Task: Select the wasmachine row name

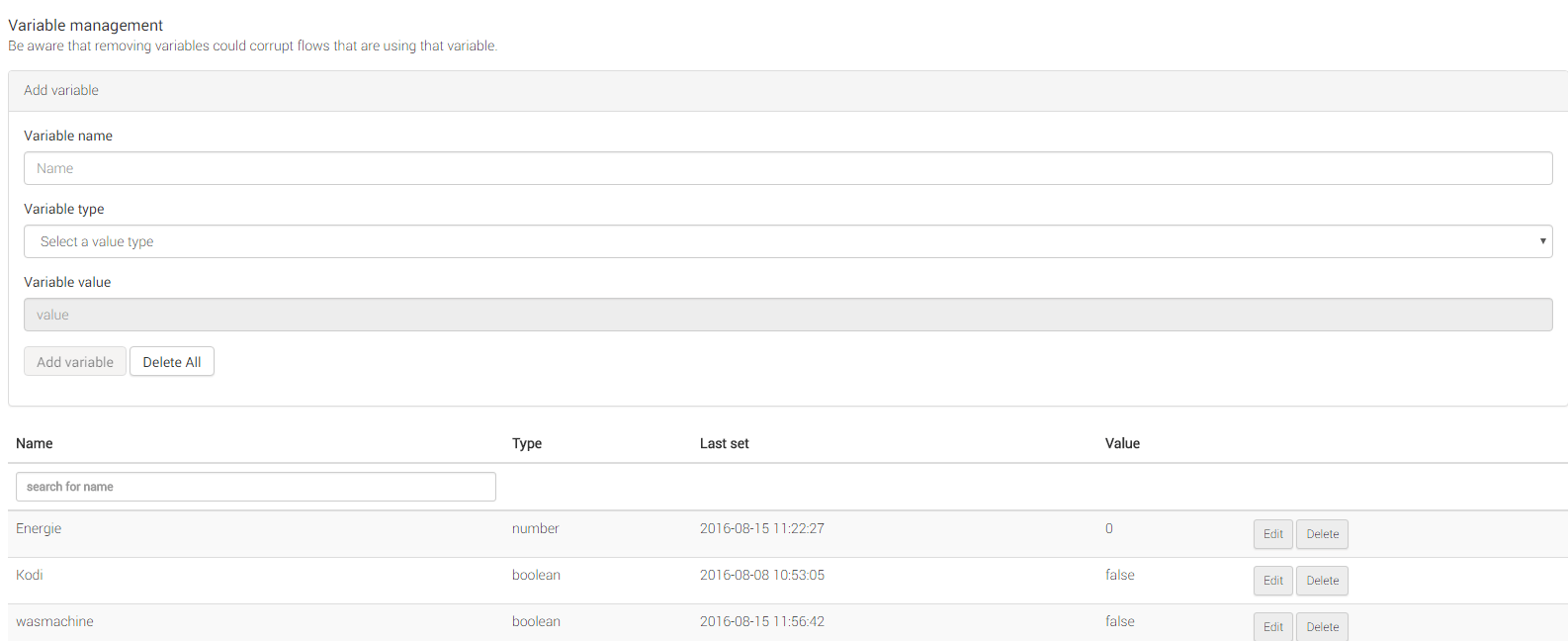Action: pyautogui.click(x=54, y=621)
